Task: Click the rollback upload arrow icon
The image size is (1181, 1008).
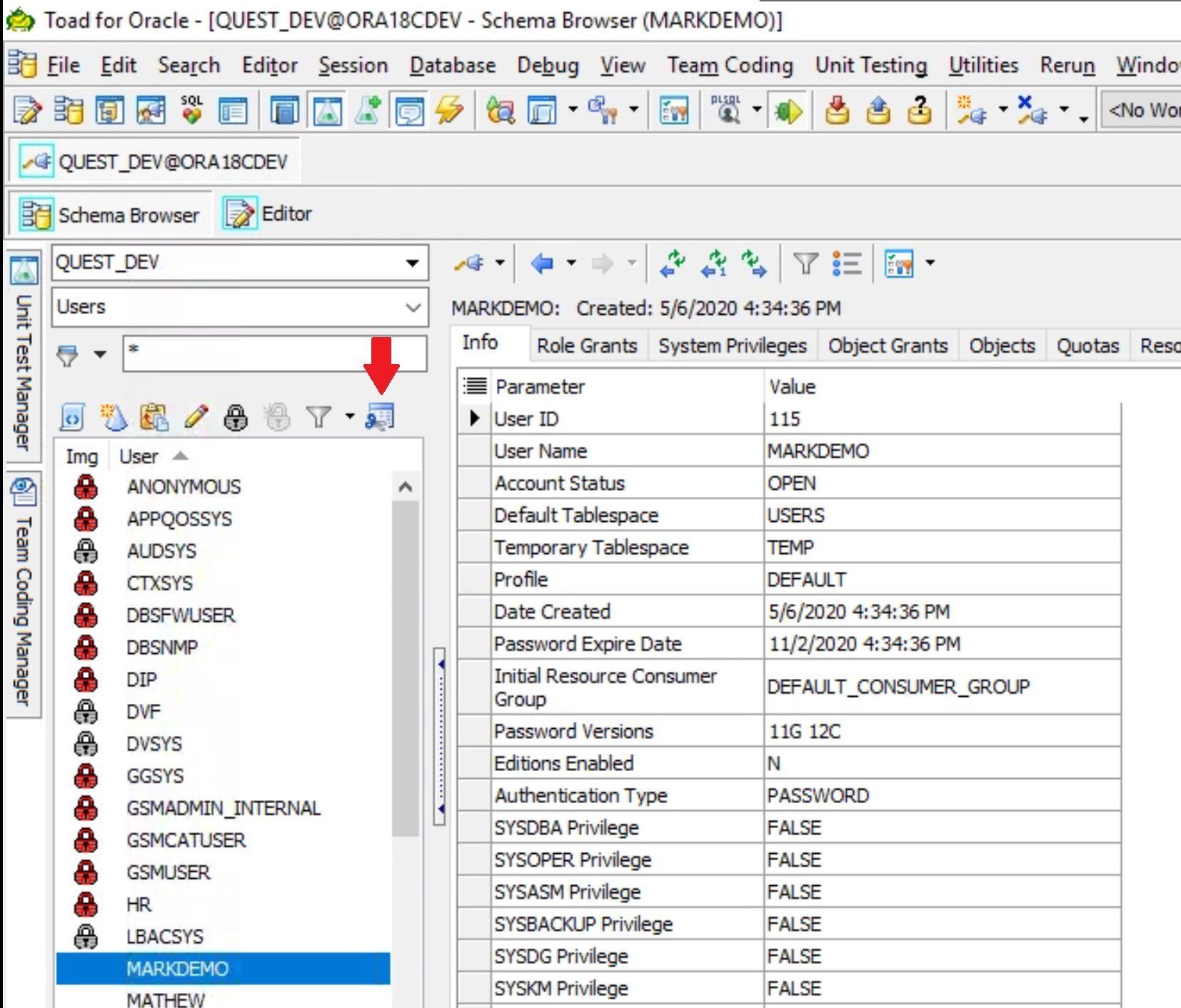Action: tap(878, 111)
